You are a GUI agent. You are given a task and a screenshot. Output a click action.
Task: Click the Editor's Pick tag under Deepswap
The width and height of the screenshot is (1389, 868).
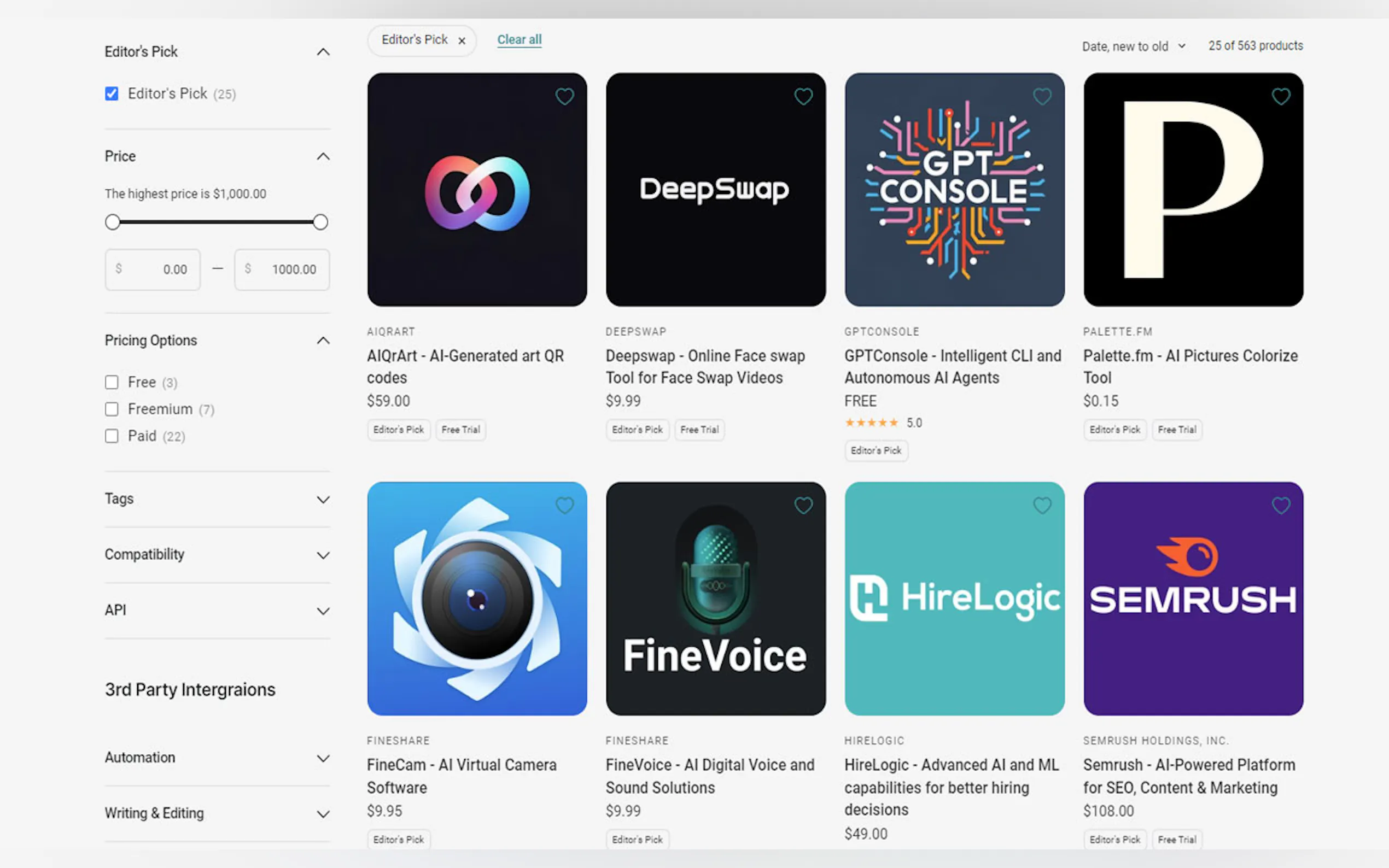tap(638, 430)
